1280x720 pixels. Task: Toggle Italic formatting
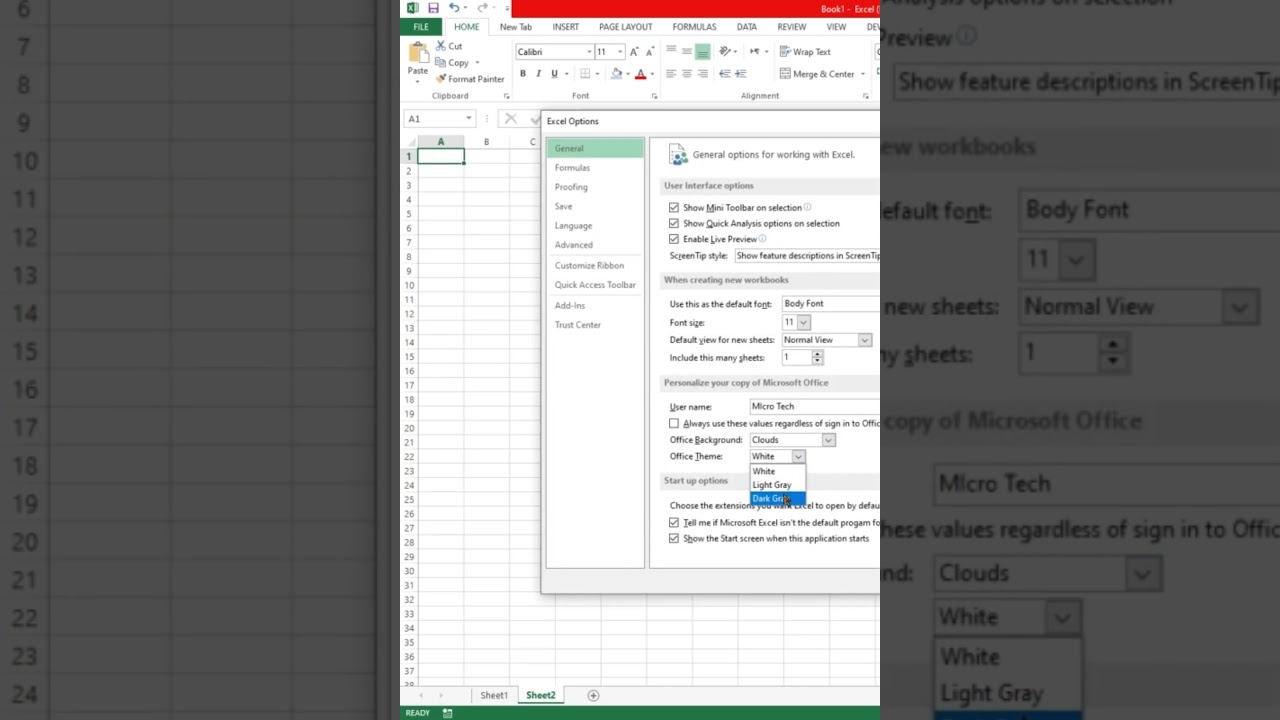click(538, 74)
